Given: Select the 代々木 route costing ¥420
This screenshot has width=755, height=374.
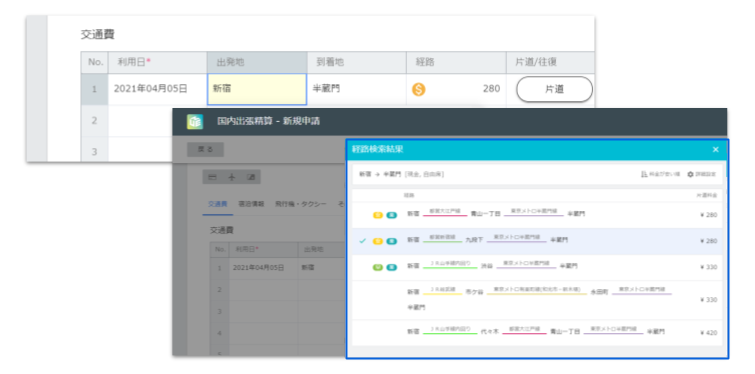Looking at the screenshot, I should pos(537,332).
